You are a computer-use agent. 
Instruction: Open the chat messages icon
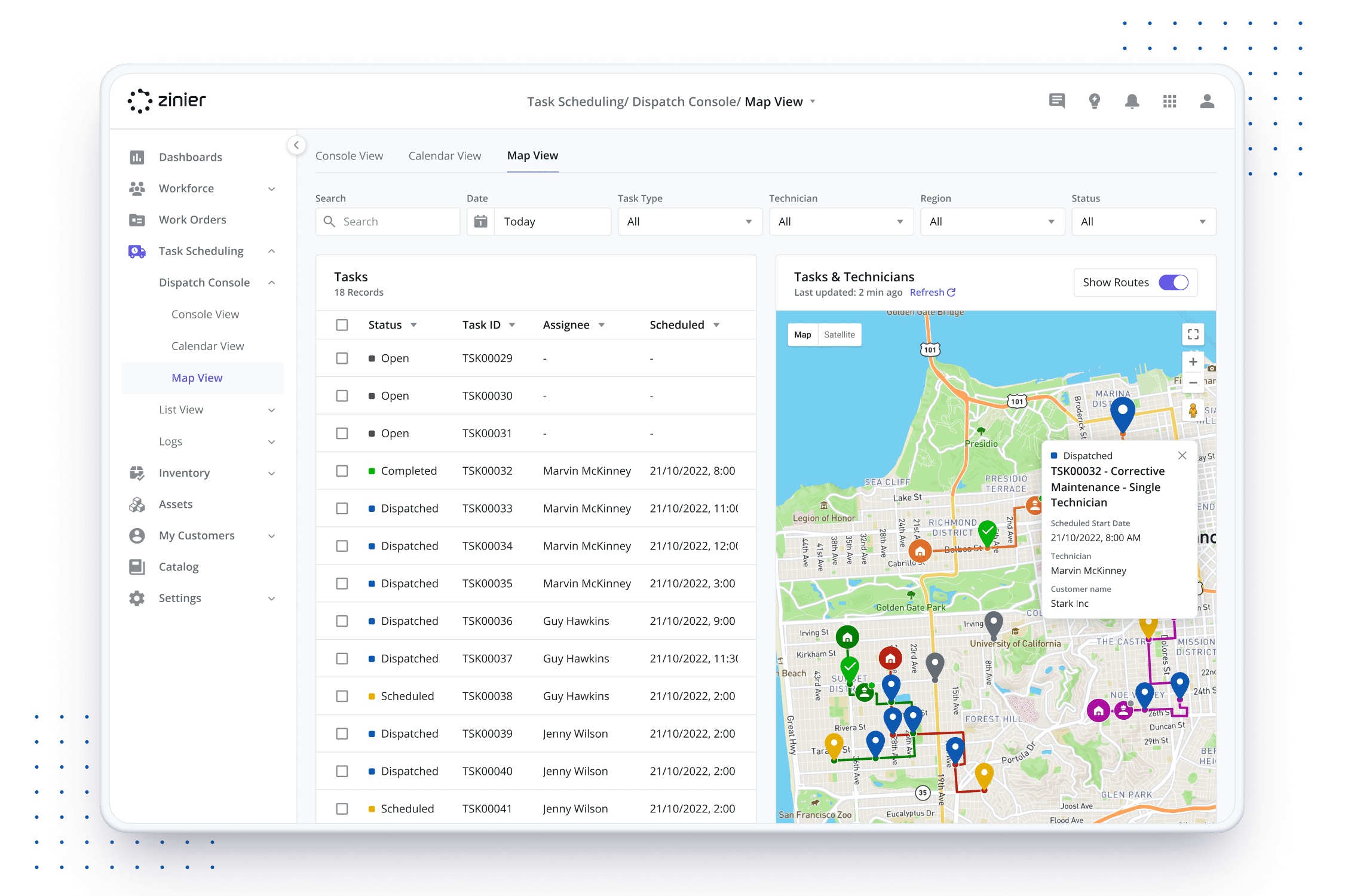tap(1056, 101)
